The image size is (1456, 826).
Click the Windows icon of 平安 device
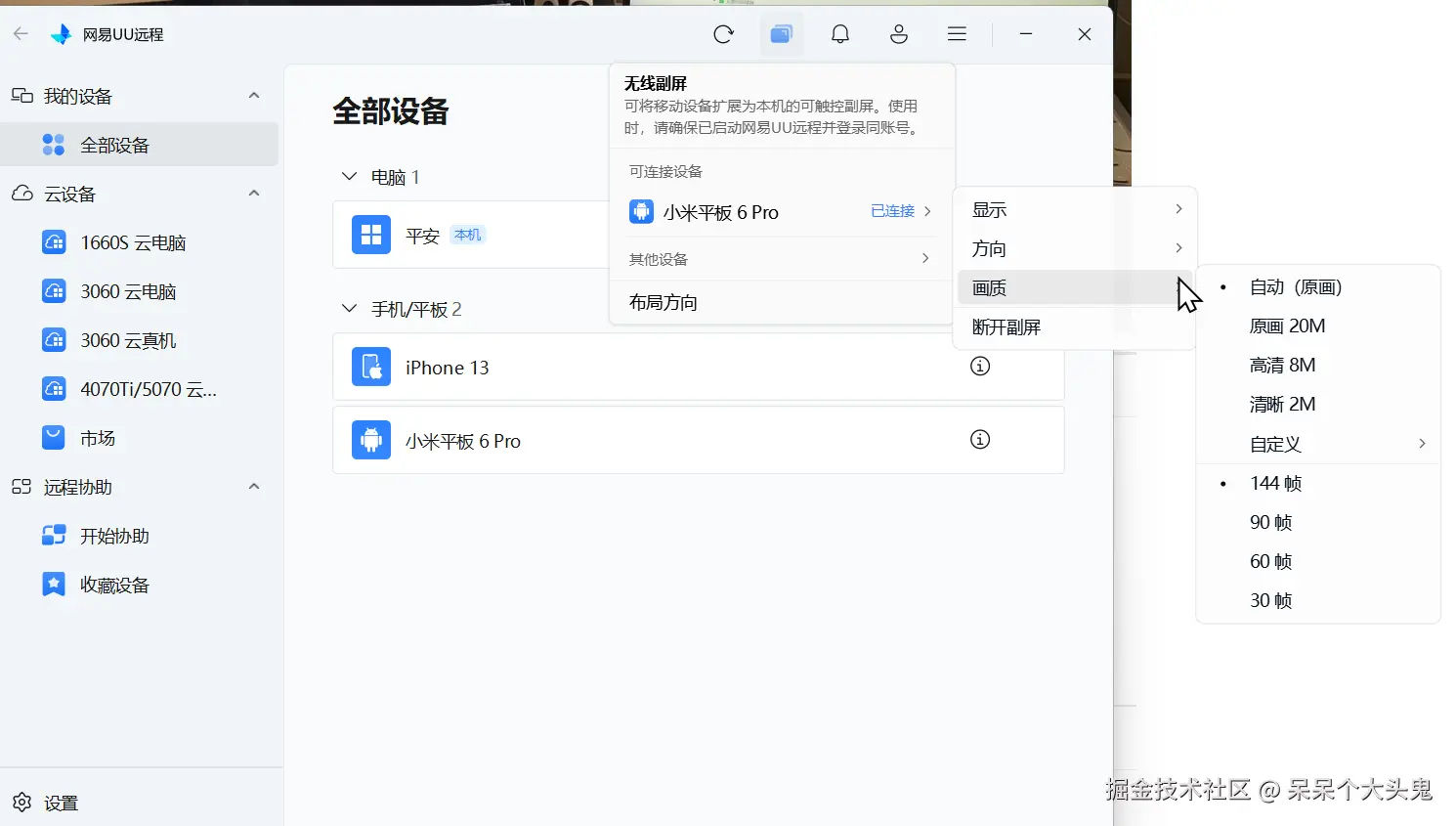pyautogui.click(x=371, y=235)
